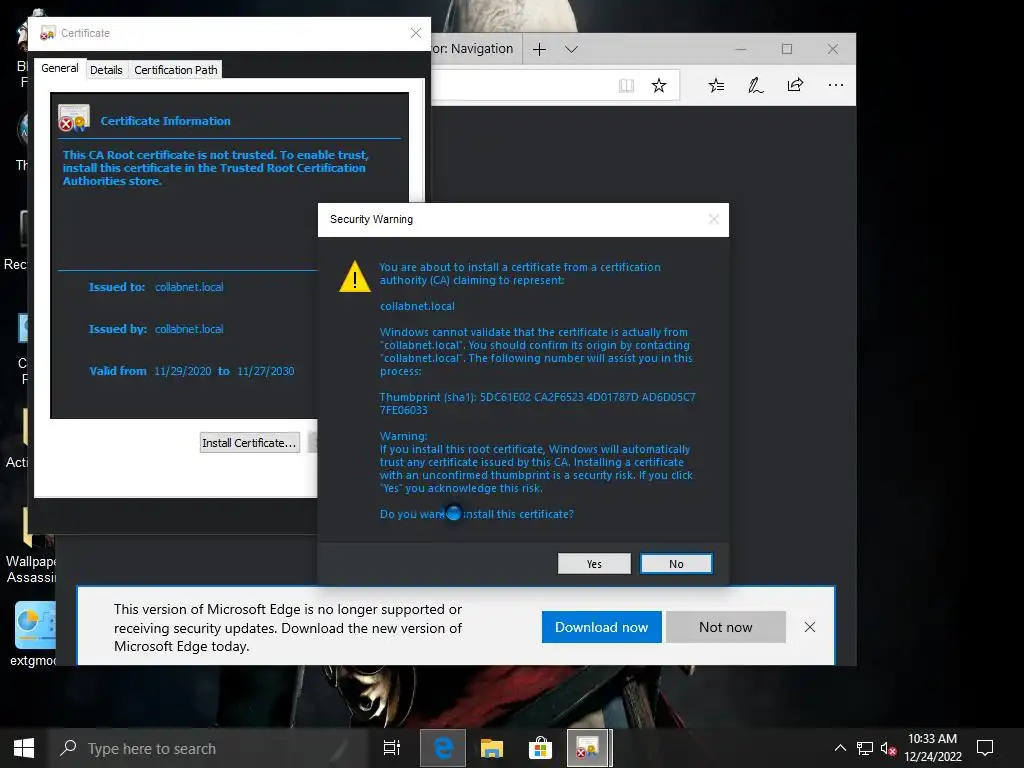Click the sha1 Thumbprint text line
The image size is (1024, 768).
537,404
